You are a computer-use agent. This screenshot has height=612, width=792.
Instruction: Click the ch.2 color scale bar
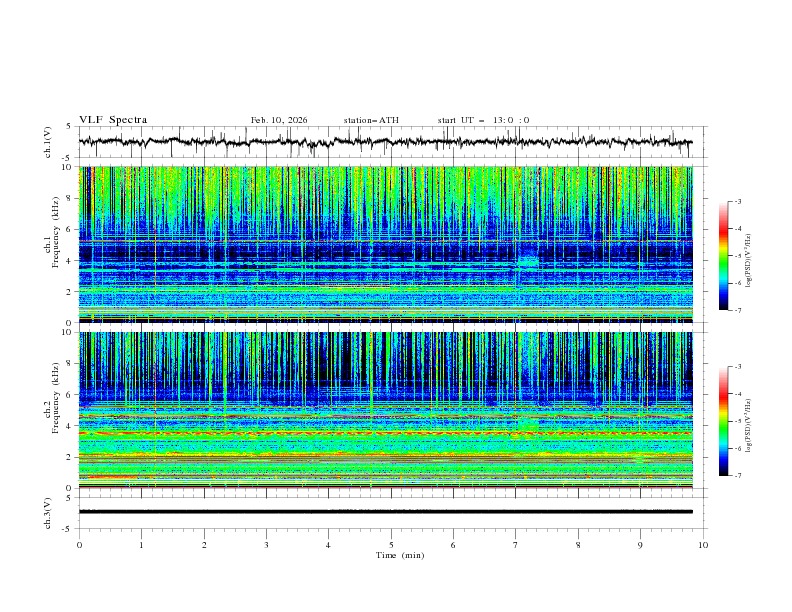[x=723, y=421]
